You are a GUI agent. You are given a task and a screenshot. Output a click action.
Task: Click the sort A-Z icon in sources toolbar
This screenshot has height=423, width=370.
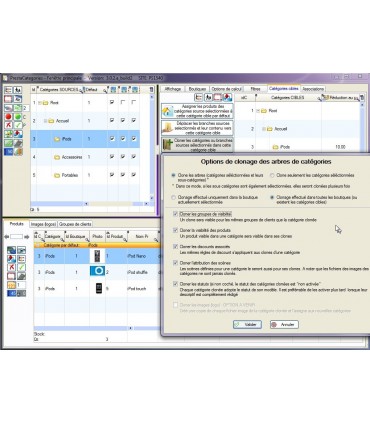[18, 90]
